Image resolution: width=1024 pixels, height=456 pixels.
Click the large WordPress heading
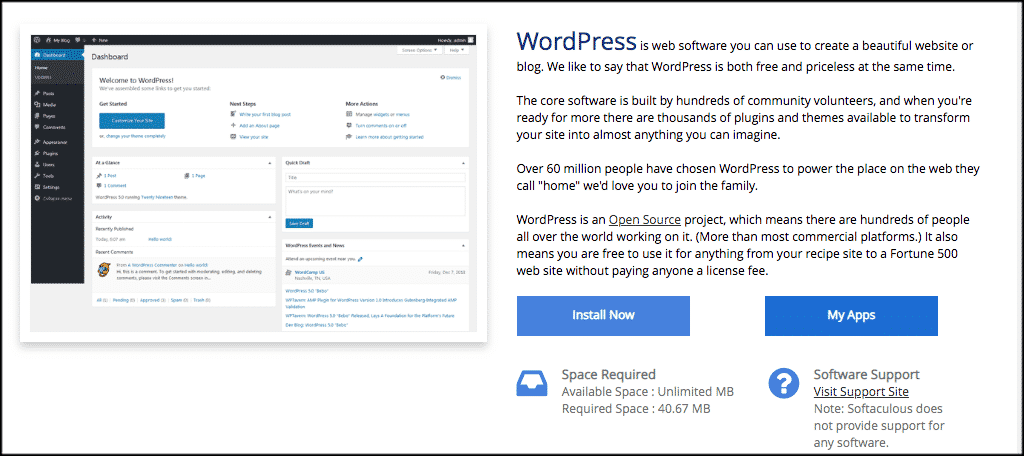tap(576, 41)
